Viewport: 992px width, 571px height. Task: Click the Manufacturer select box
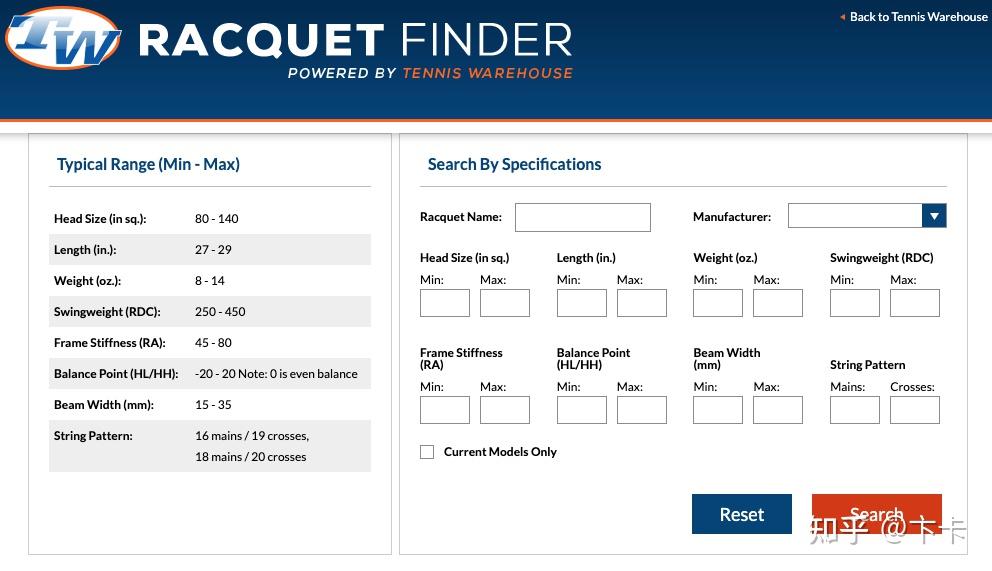(x=855, y=216)
